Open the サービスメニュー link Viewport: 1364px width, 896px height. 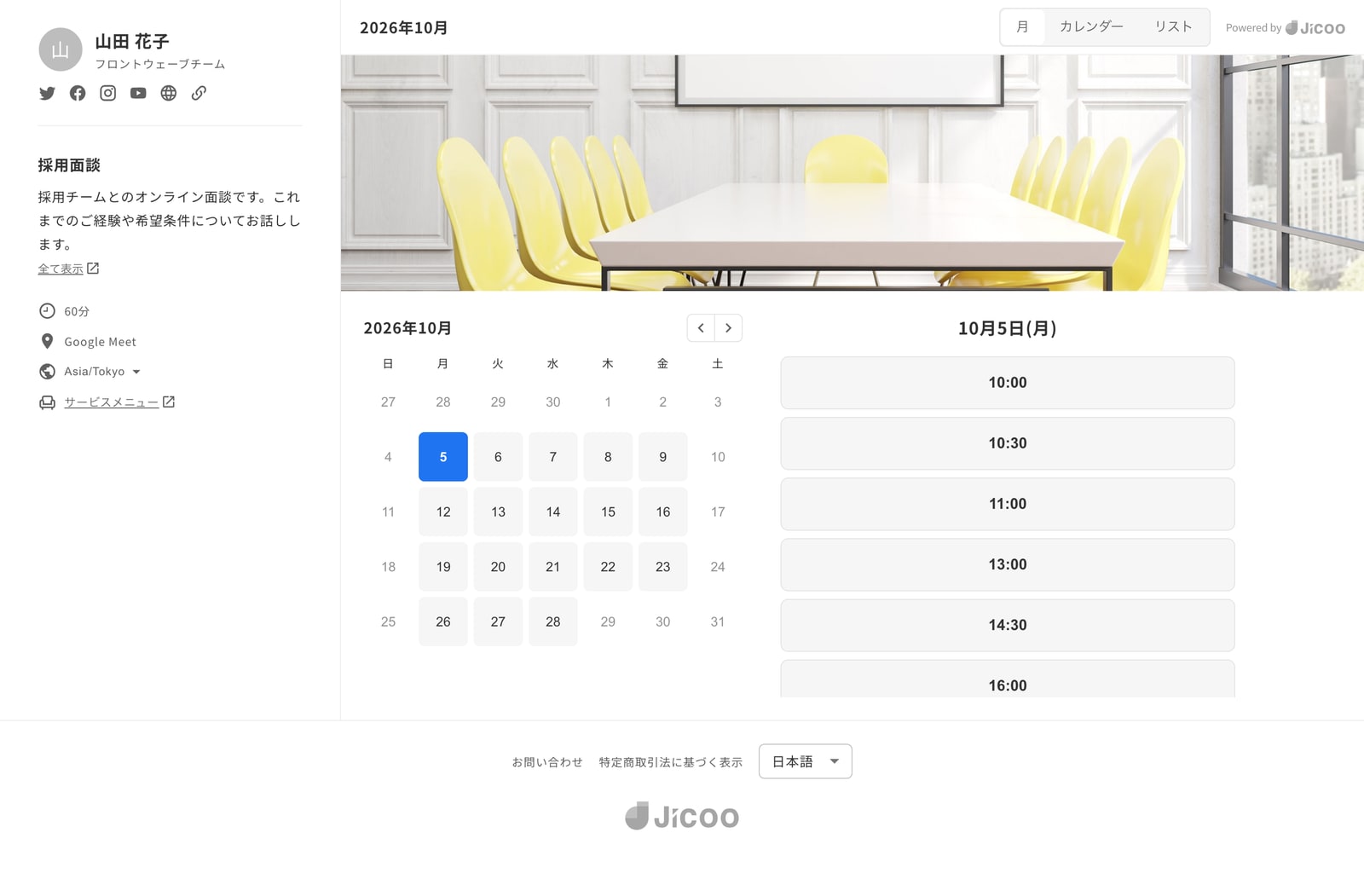pyautogui.click(x=119, y=402)
